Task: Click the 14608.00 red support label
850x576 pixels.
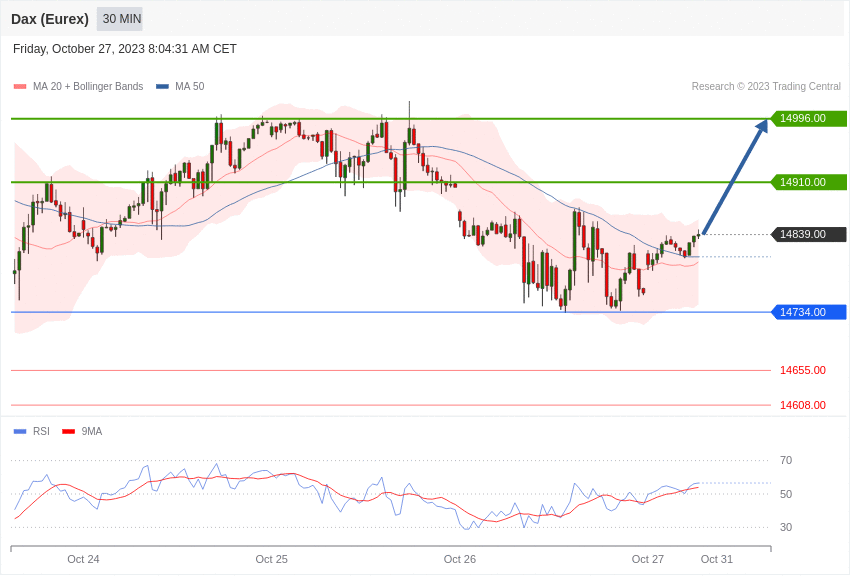Action: pos(803,405)
